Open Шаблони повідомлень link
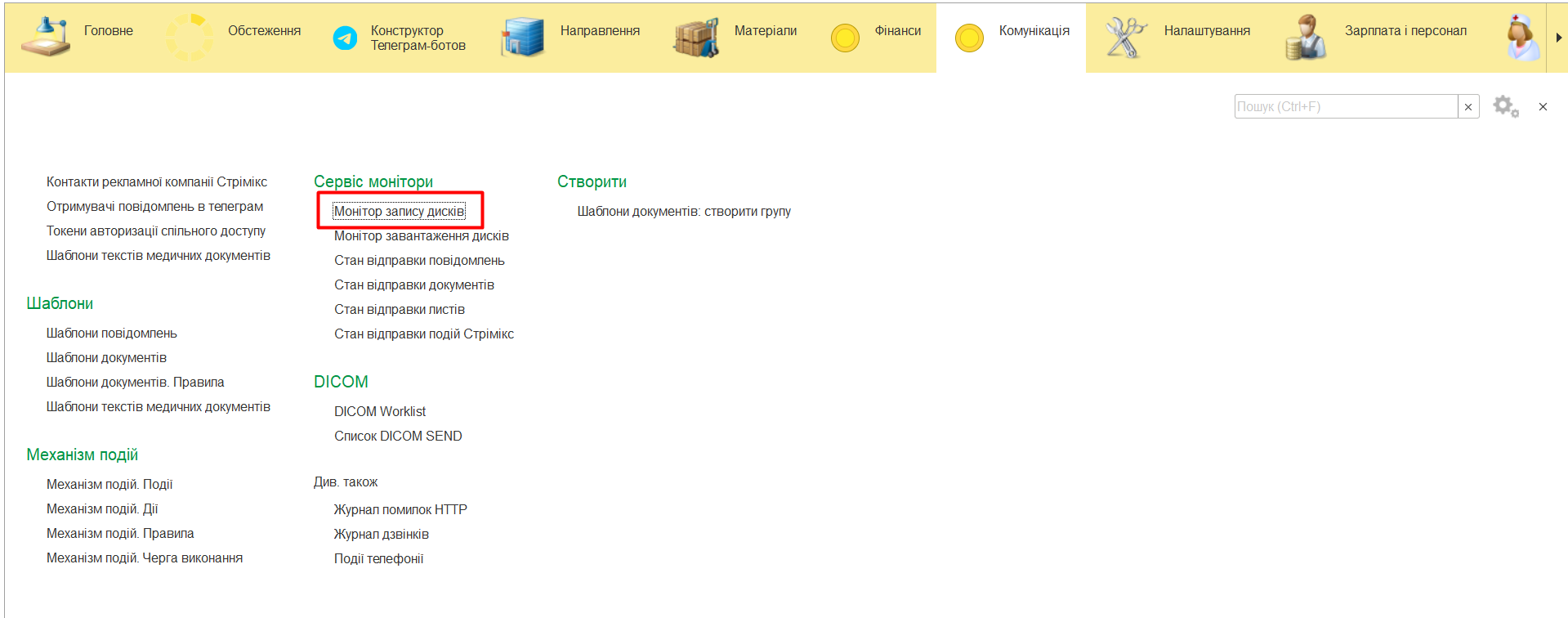This screenshot has width=1568, height=618. [112, 334]
